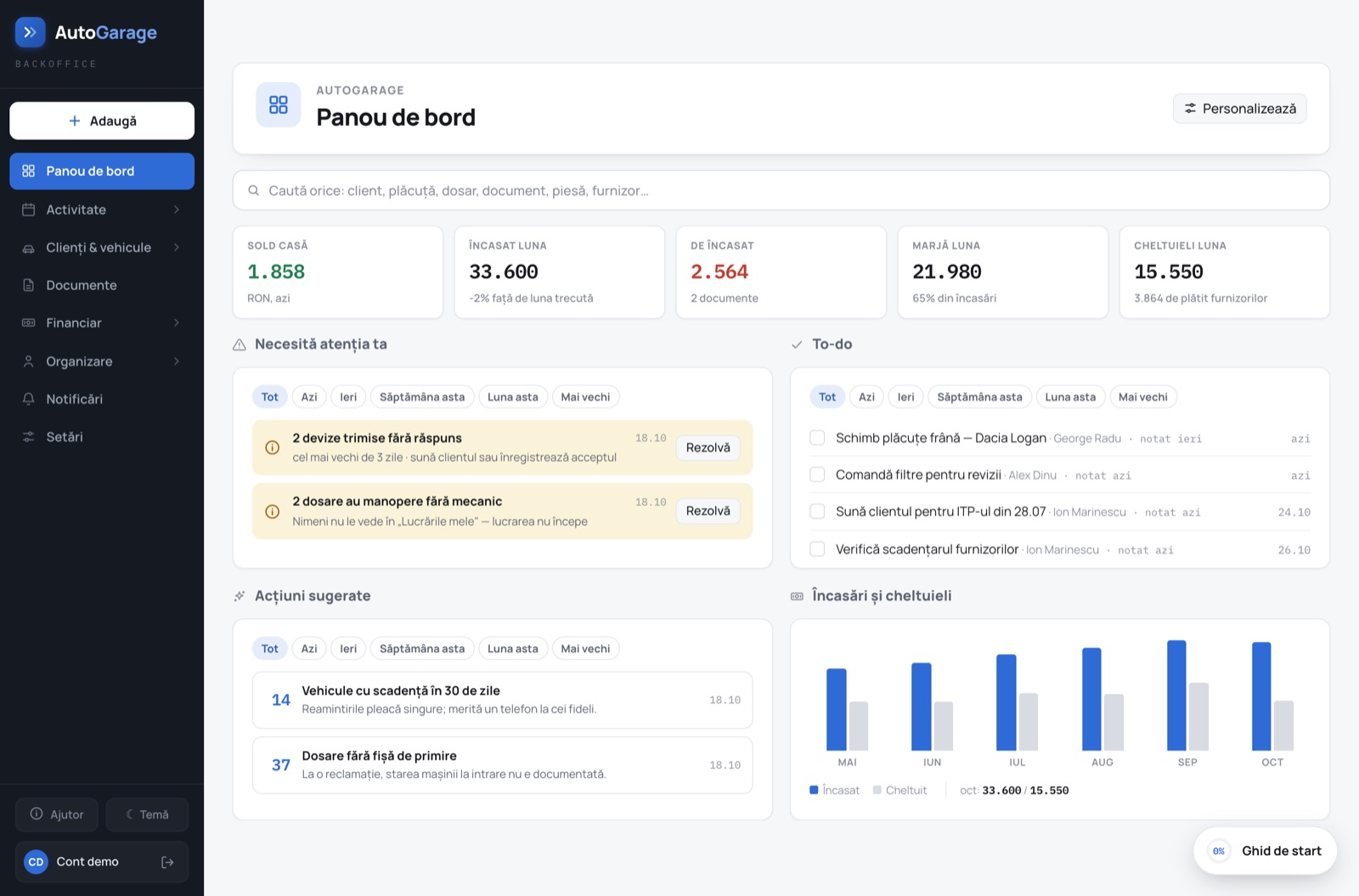The image size is (1359, 896).
Task: Check Comandă filtre pentru revizii task
Action: pos(817,475)
